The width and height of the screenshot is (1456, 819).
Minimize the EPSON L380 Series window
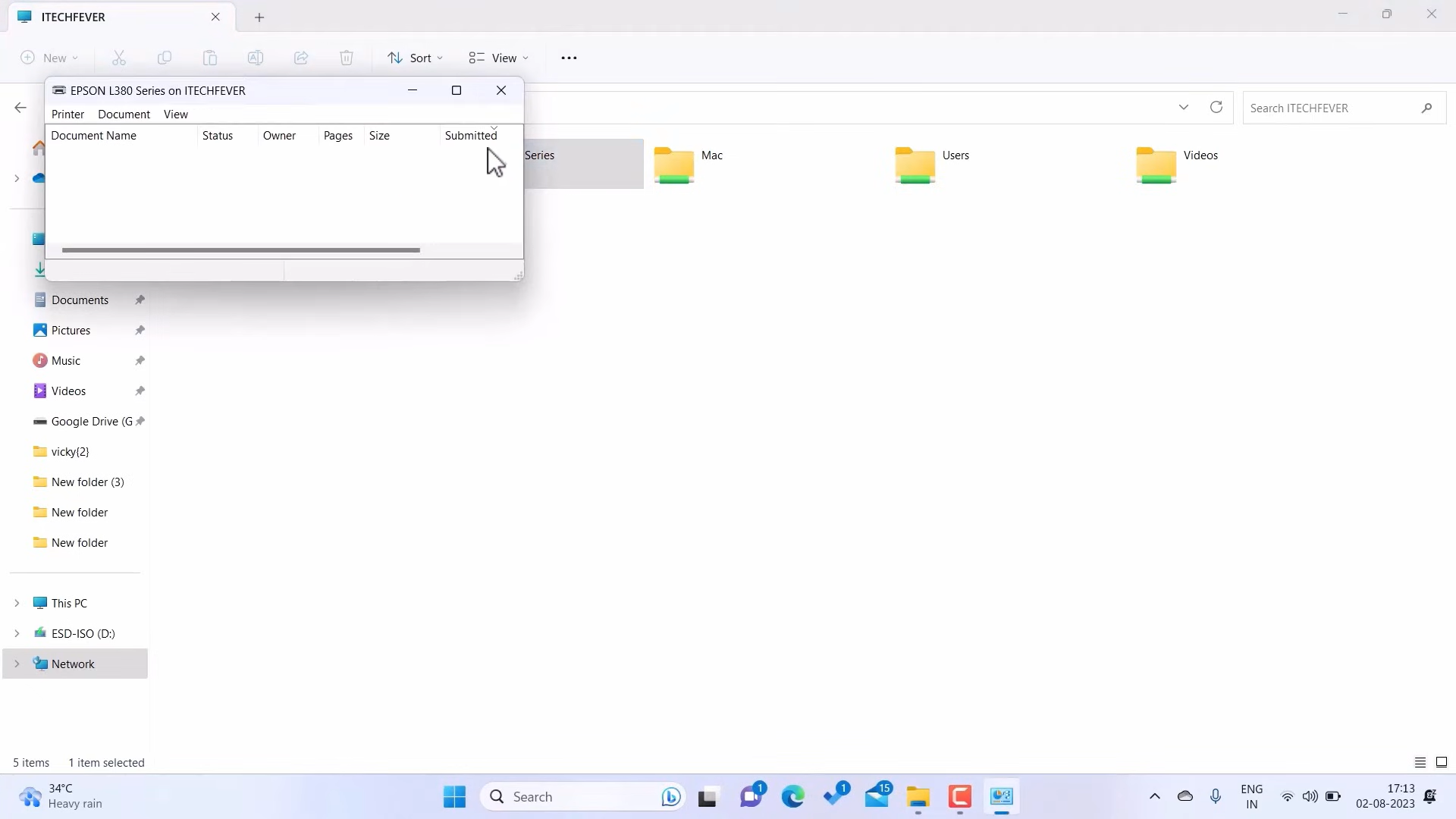click(413, 90)
